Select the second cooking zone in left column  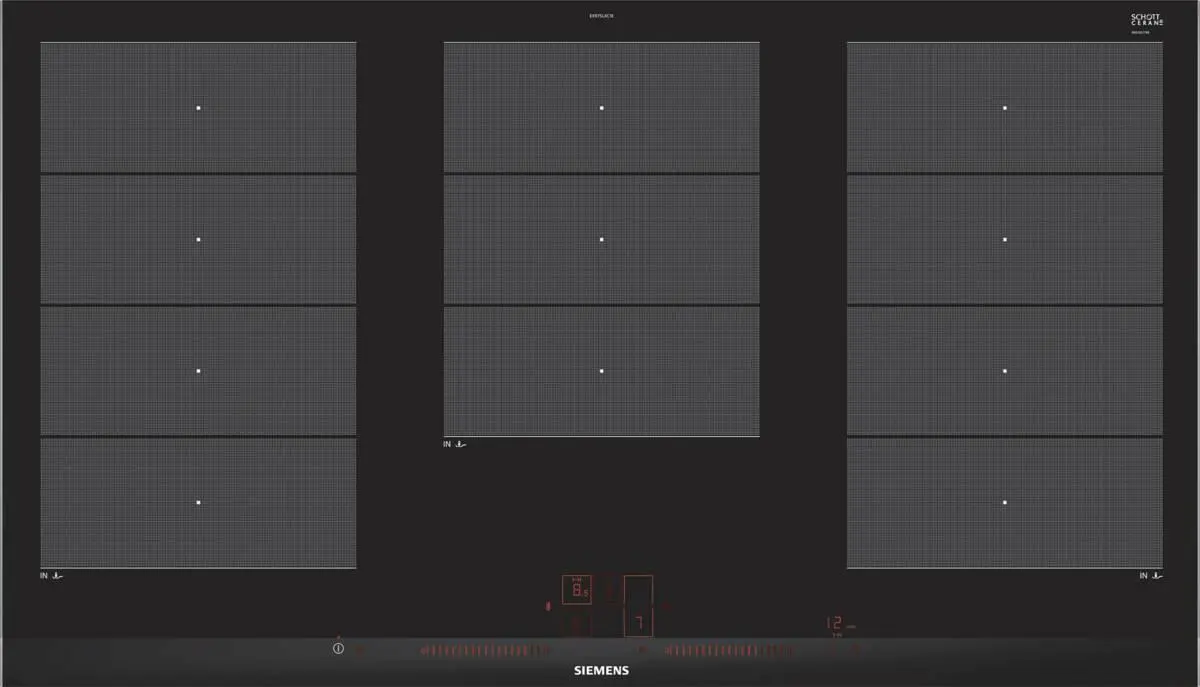198,240
